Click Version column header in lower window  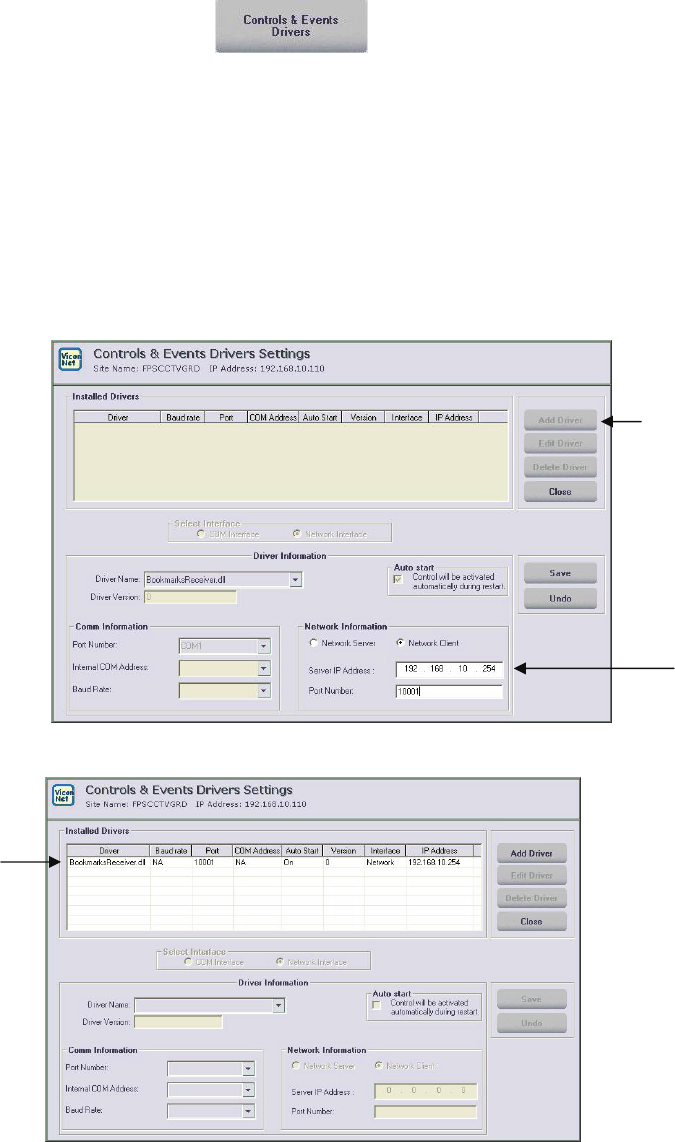[x=343, y=851]
